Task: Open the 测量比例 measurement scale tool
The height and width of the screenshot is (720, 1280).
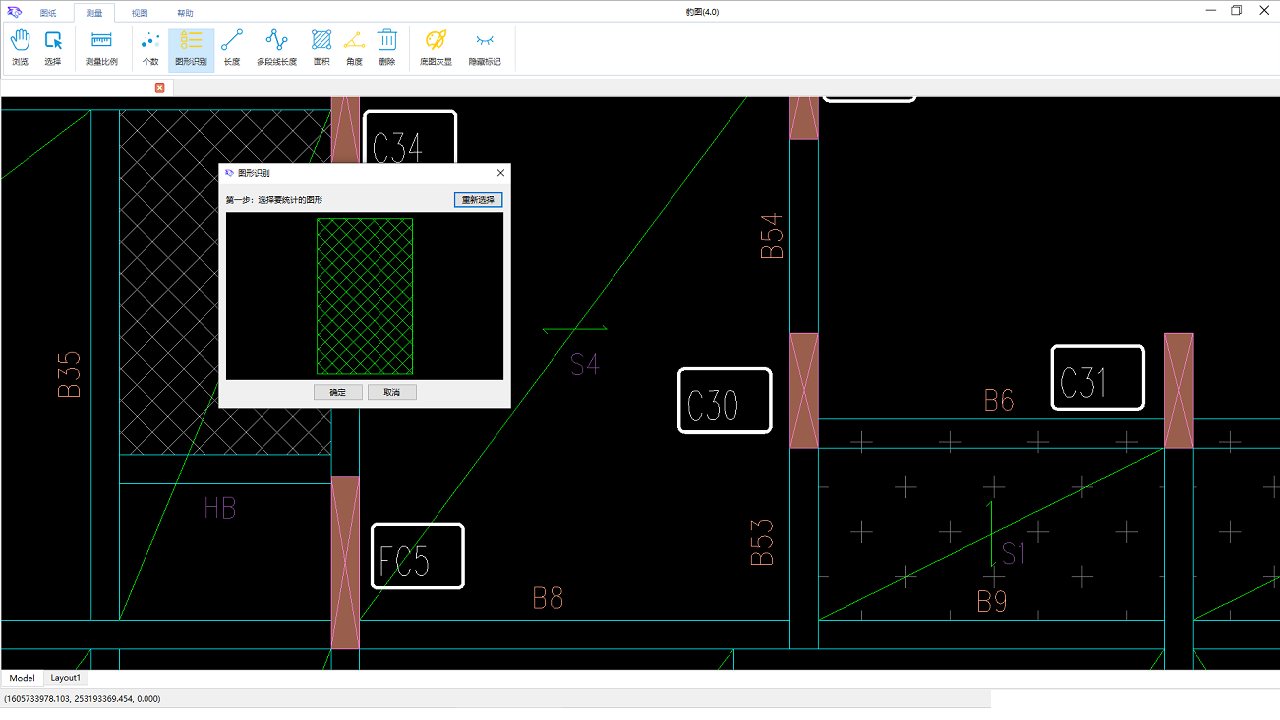Action: click(x=100, y=47)
